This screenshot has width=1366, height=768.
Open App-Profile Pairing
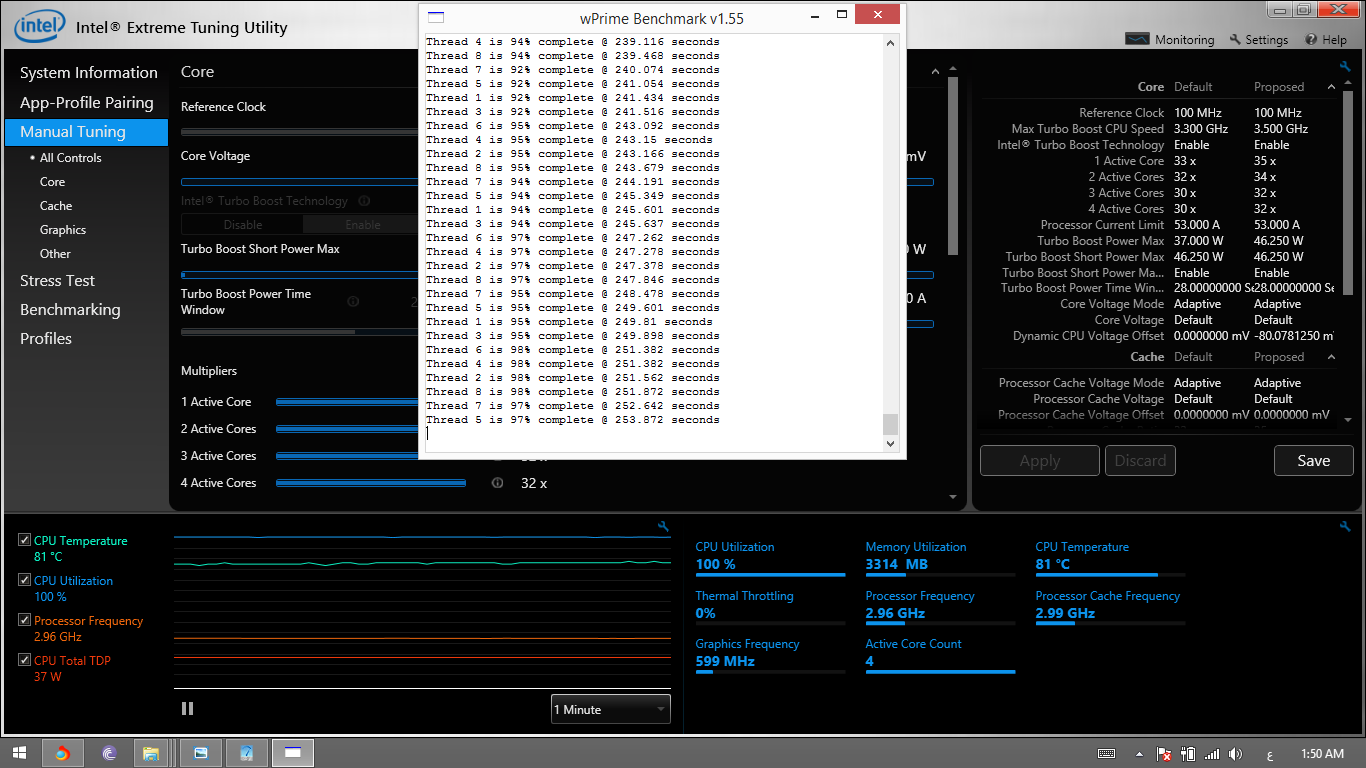87,103
